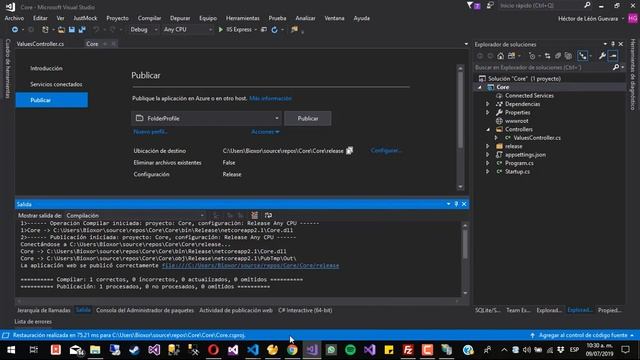Click the Salida output vertical scrollbar

465,258
